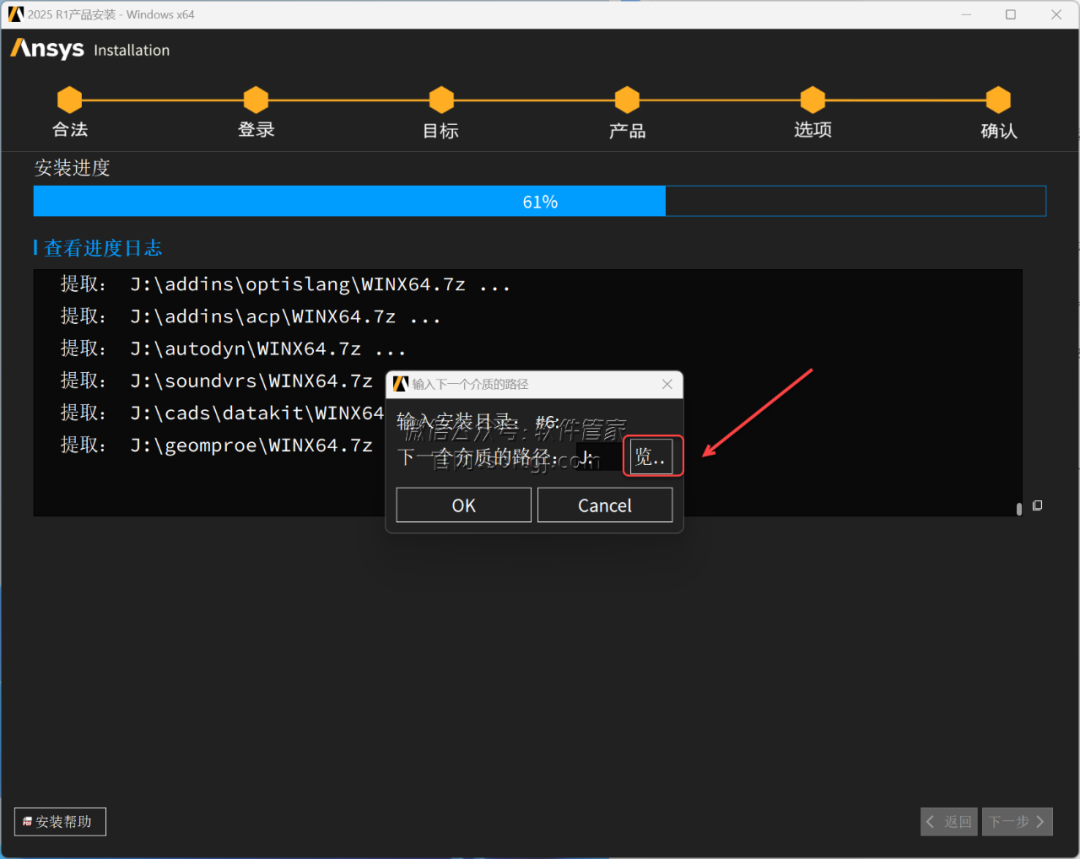Click the 返回 back button

click(x=948, y=821)
